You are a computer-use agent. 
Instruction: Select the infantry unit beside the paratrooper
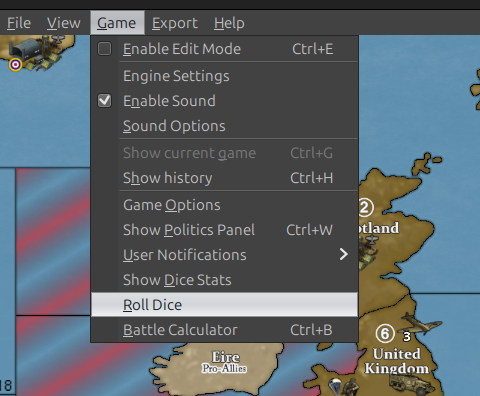352,387
